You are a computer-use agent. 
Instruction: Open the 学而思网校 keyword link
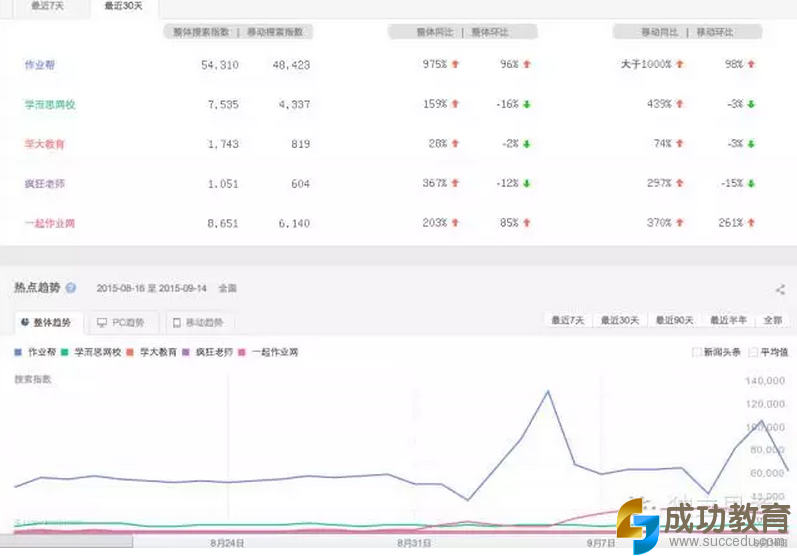50,104
